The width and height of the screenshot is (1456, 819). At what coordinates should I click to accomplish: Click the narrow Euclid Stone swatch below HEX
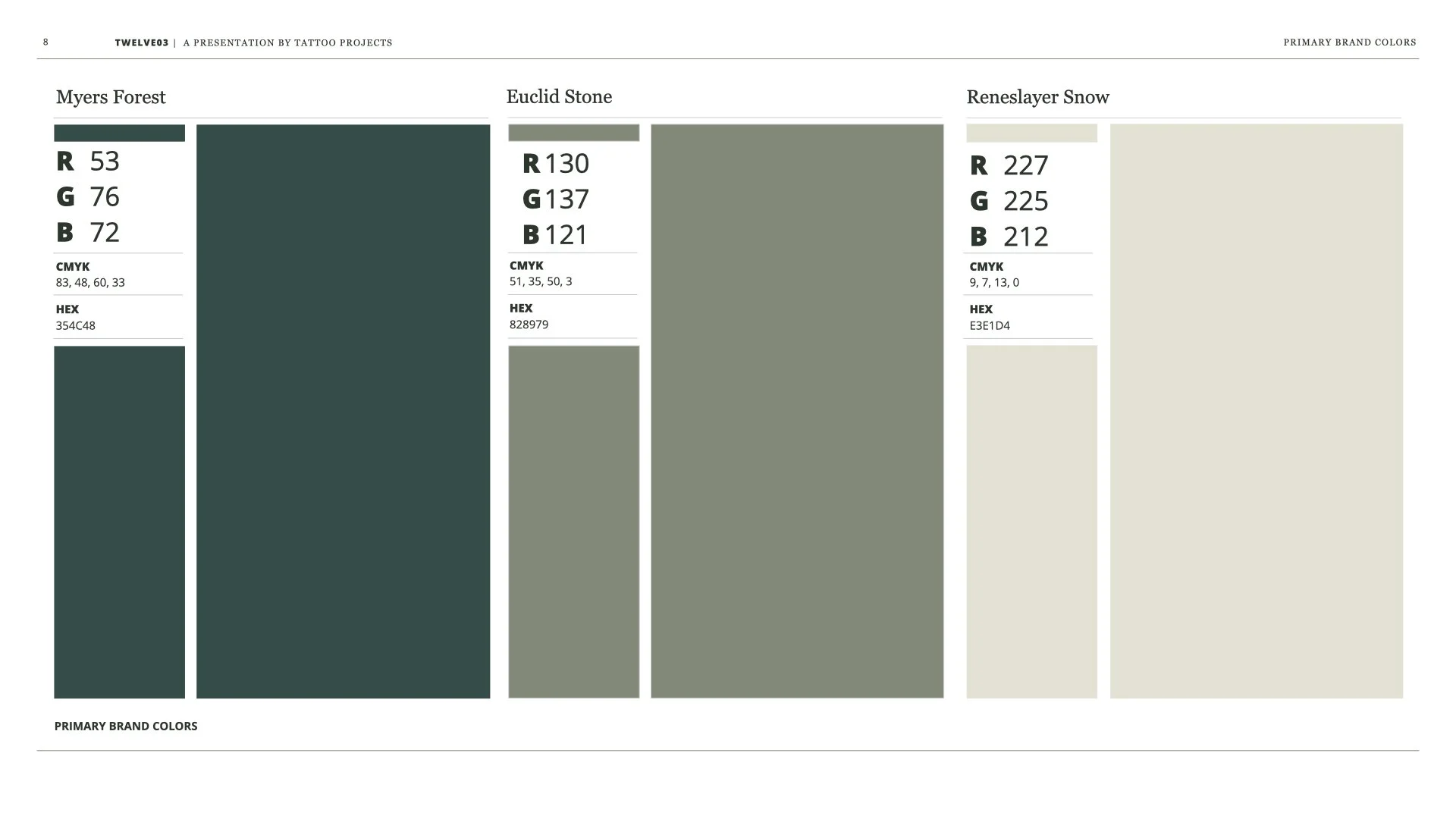(573, 522)
